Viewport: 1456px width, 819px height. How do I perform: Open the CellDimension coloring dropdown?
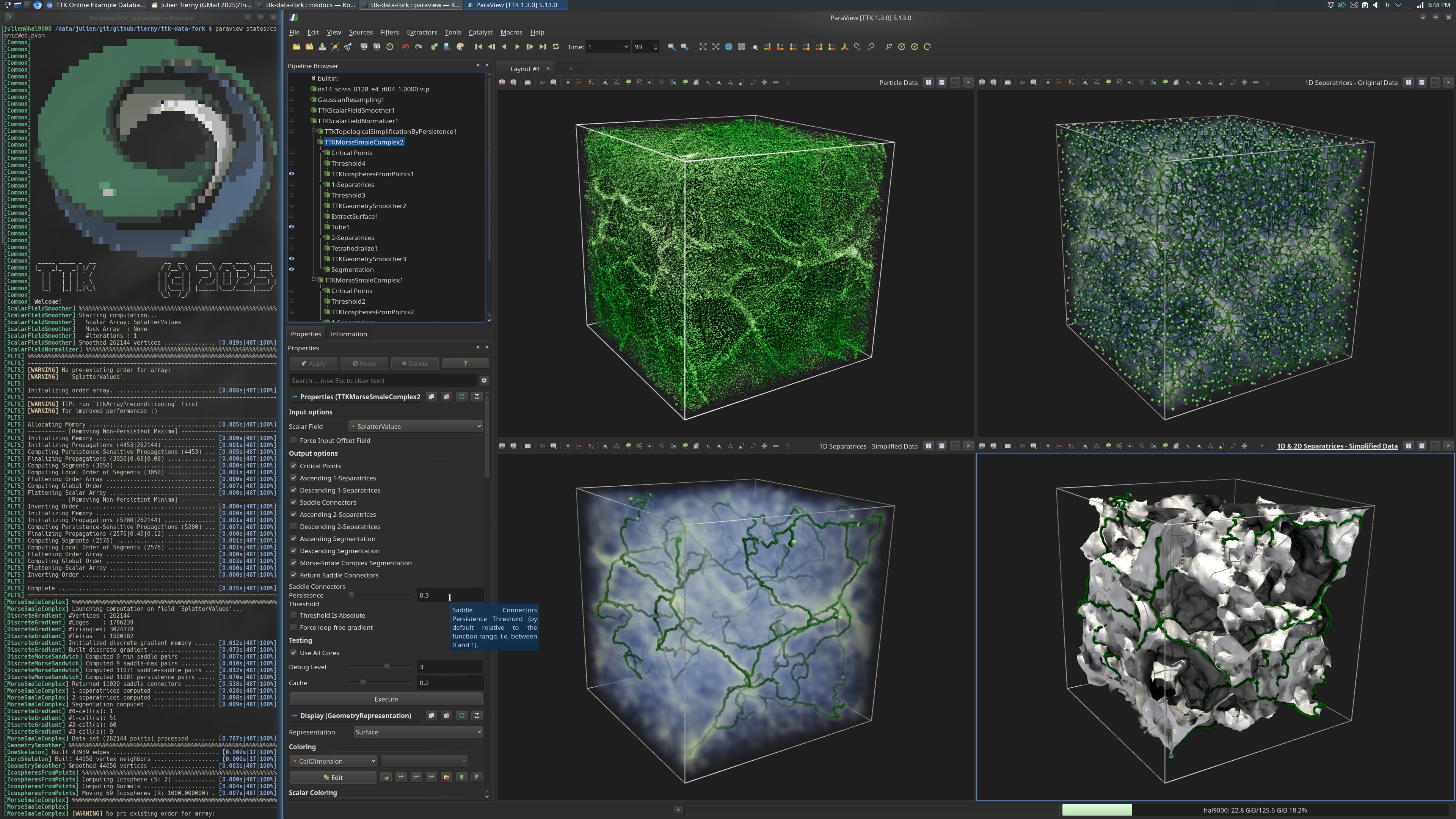pos(334,762)
